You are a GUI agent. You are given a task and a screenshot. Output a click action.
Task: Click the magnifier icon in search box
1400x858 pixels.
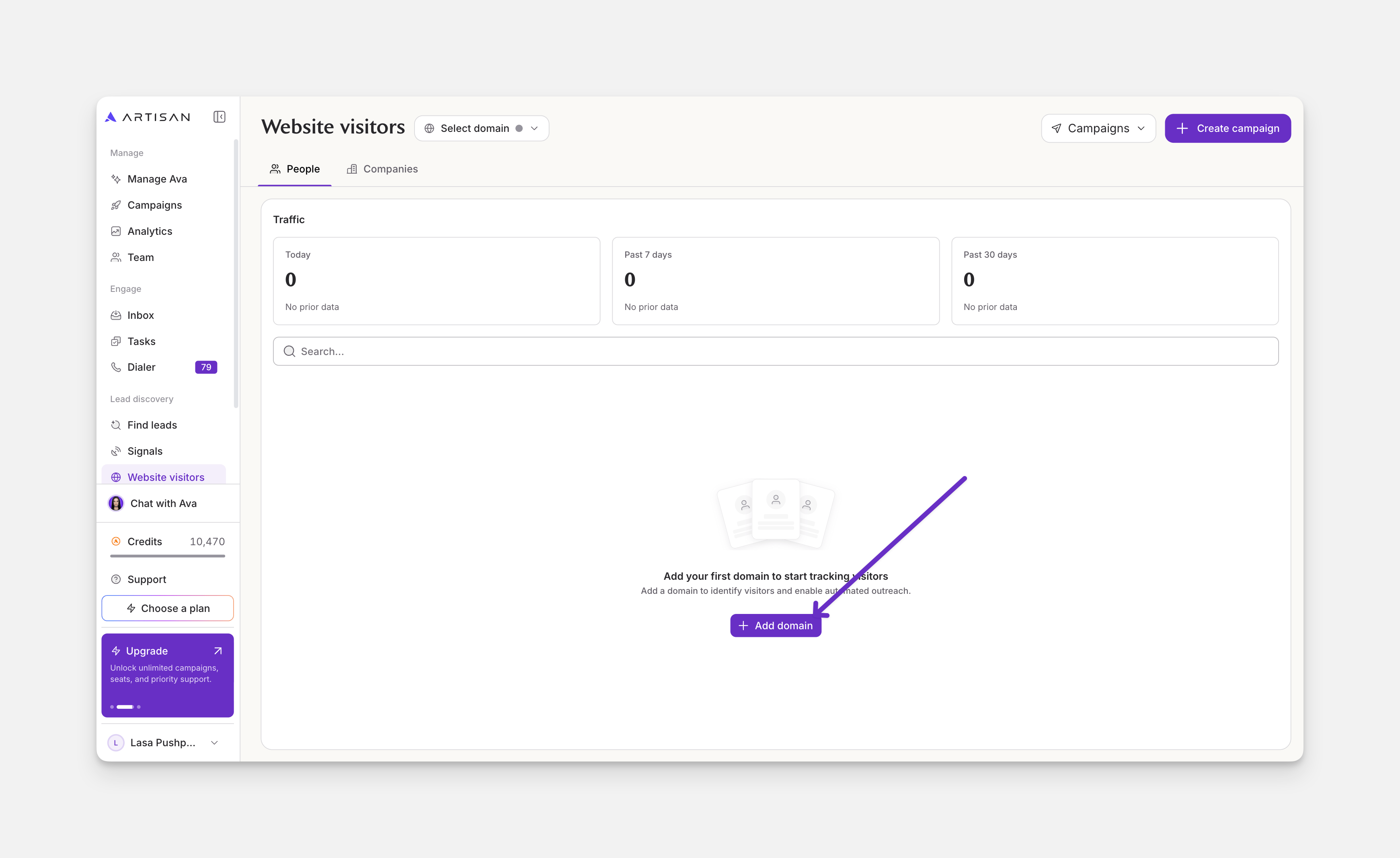point(289,351)
